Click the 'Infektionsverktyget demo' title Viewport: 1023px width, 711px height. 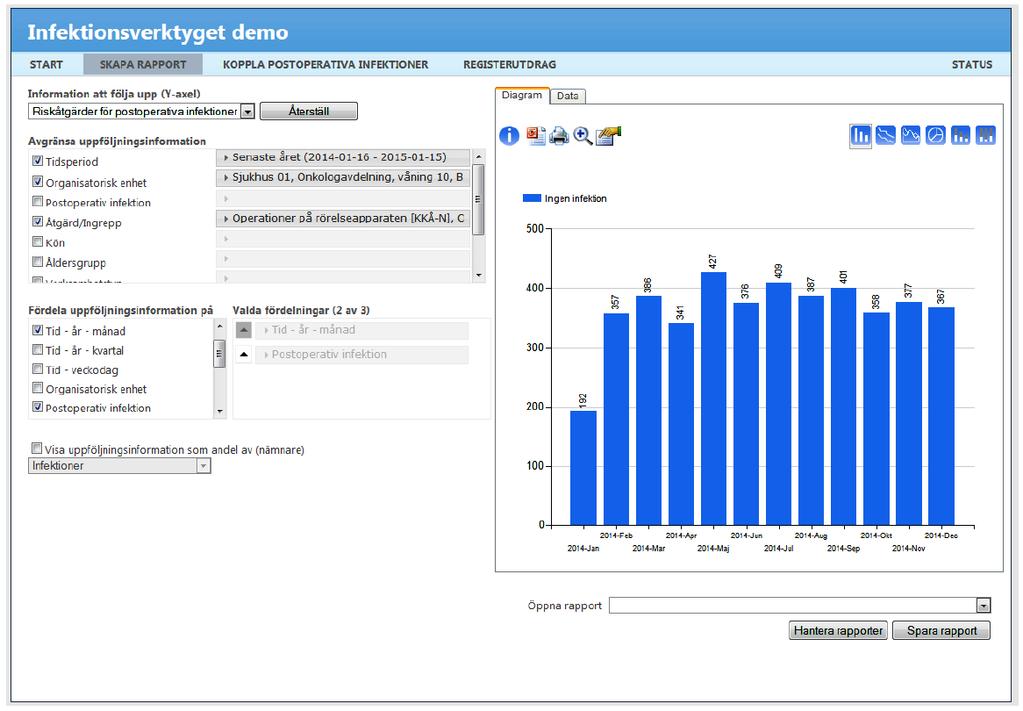[x=158, y=32]
